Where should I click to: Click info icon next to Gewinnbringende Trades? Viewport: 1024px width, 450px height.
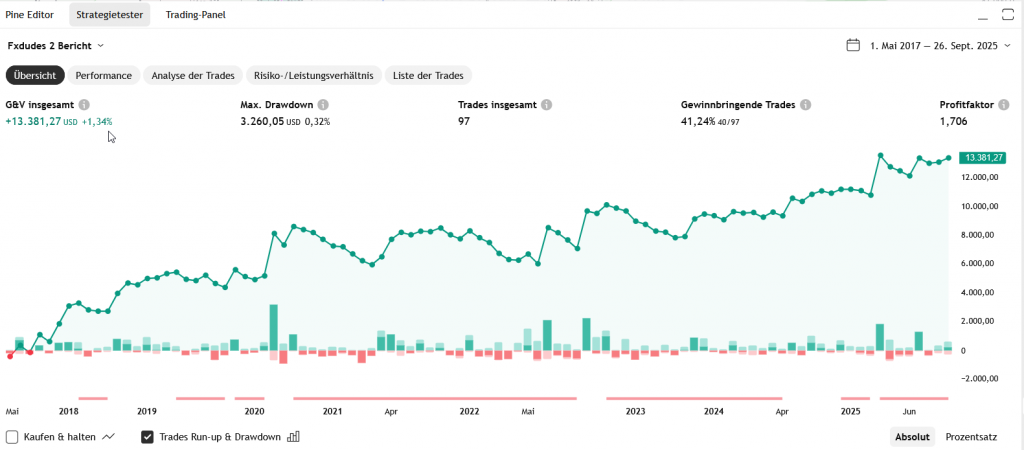pyautogui.click(x=805, y=105)
